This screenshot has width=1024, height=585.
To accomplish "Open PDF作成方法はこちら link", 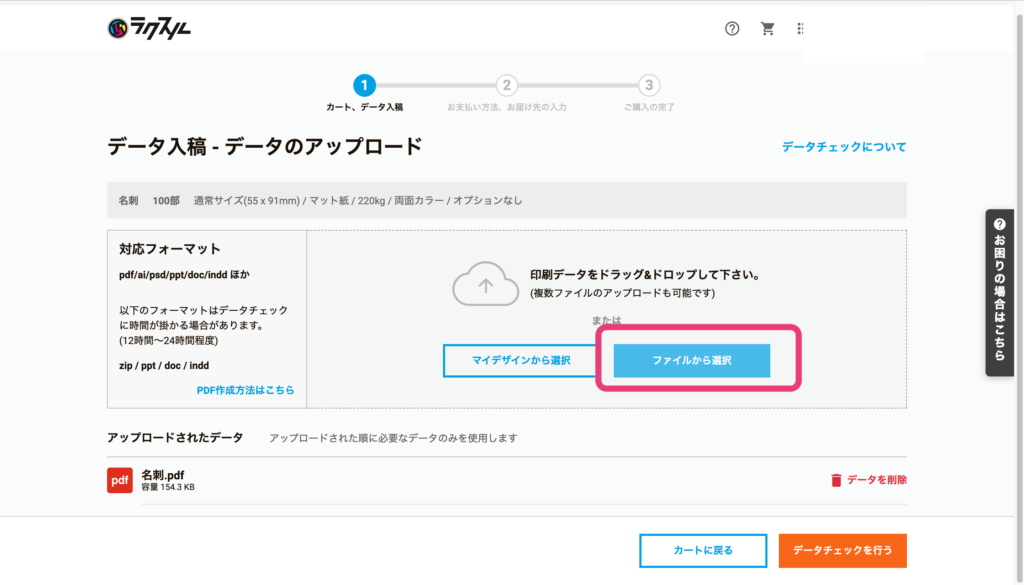I will (x=246, y=390).
